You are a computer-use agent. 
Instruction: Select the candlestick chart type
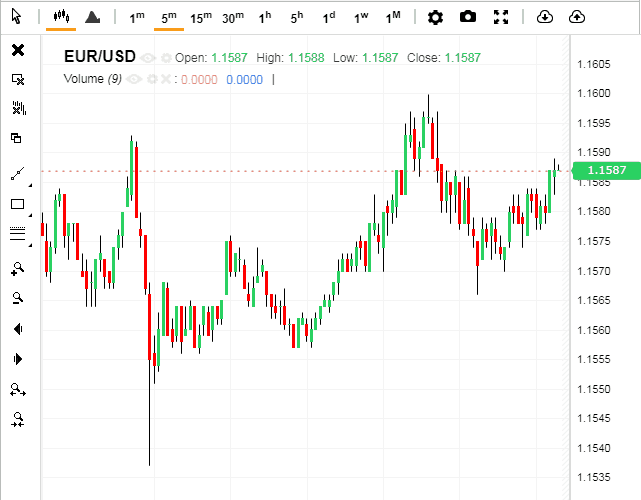61,17
